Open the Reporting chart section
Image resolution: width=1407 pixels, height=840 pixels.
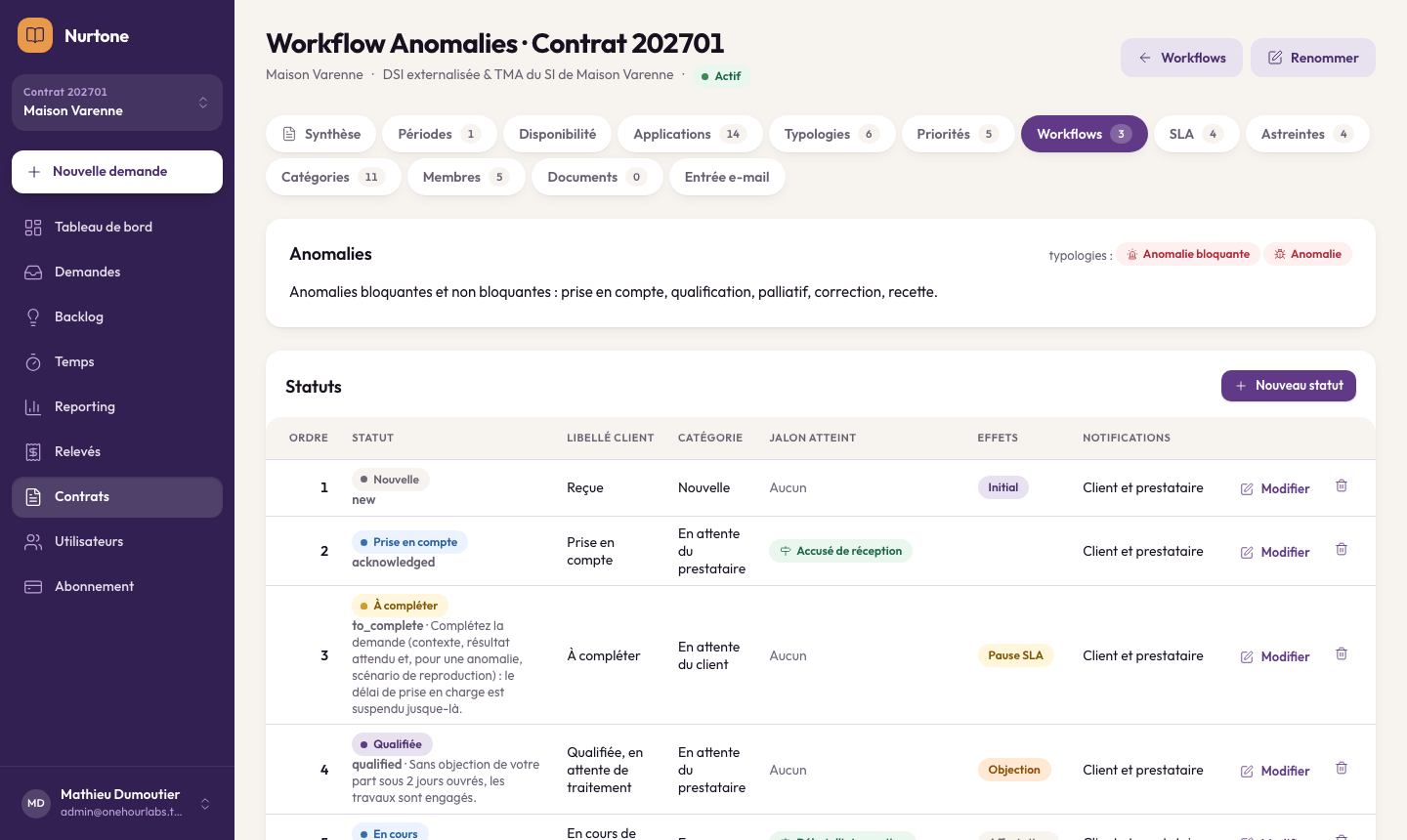117,406
